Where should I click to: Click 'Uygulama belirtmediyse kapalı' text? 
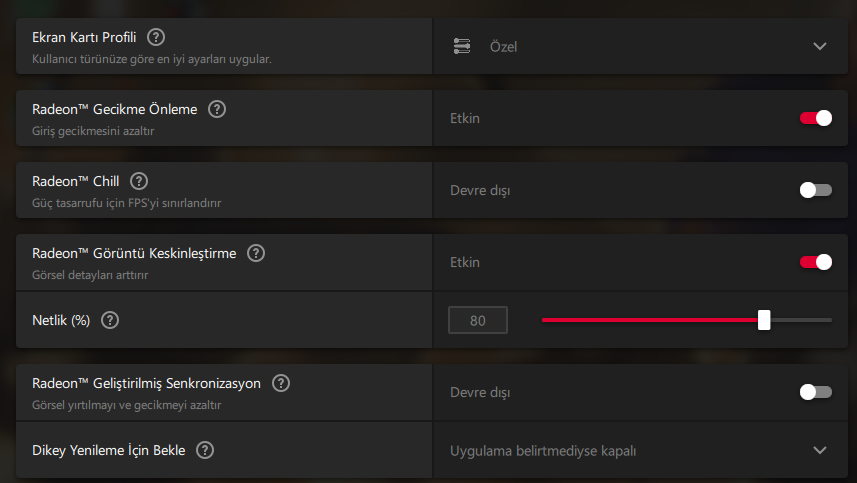[x=543, y=451]
